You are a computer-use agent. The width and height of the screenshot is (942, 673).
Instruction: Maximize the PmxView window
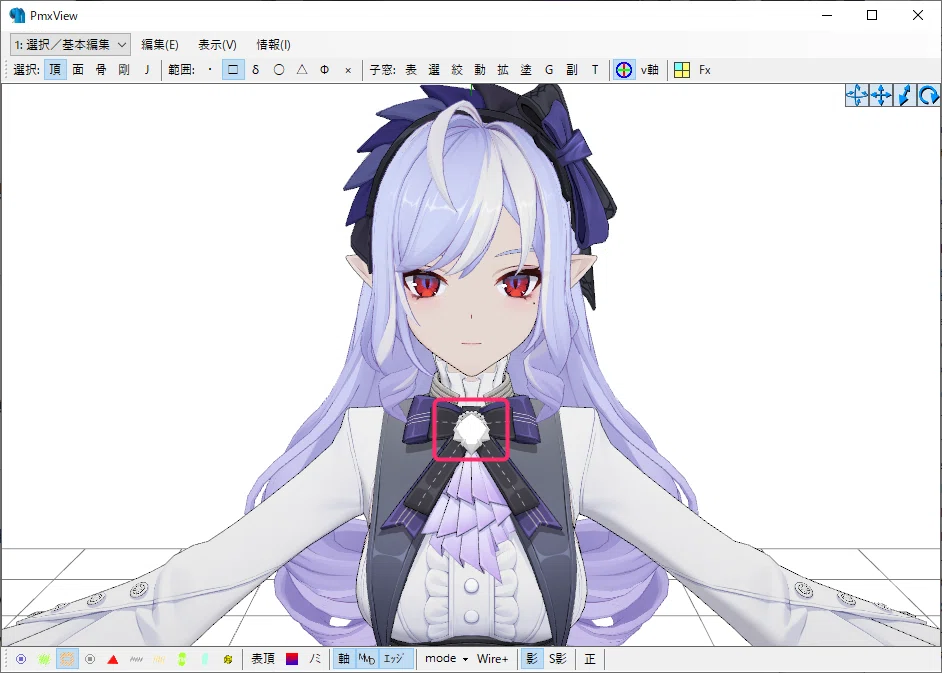coord(872,16)
